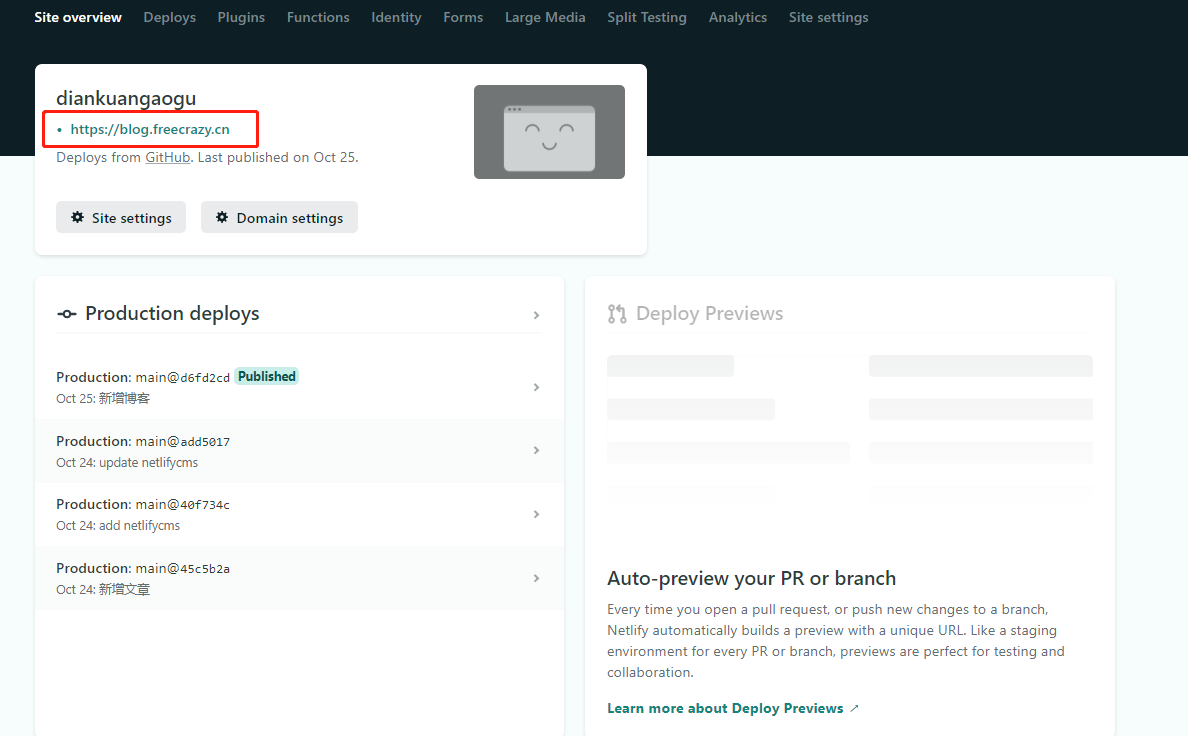This screenshot has height=736, width=1188.
Task: Select the Analytics tab
Action: (x=737, y=17)
